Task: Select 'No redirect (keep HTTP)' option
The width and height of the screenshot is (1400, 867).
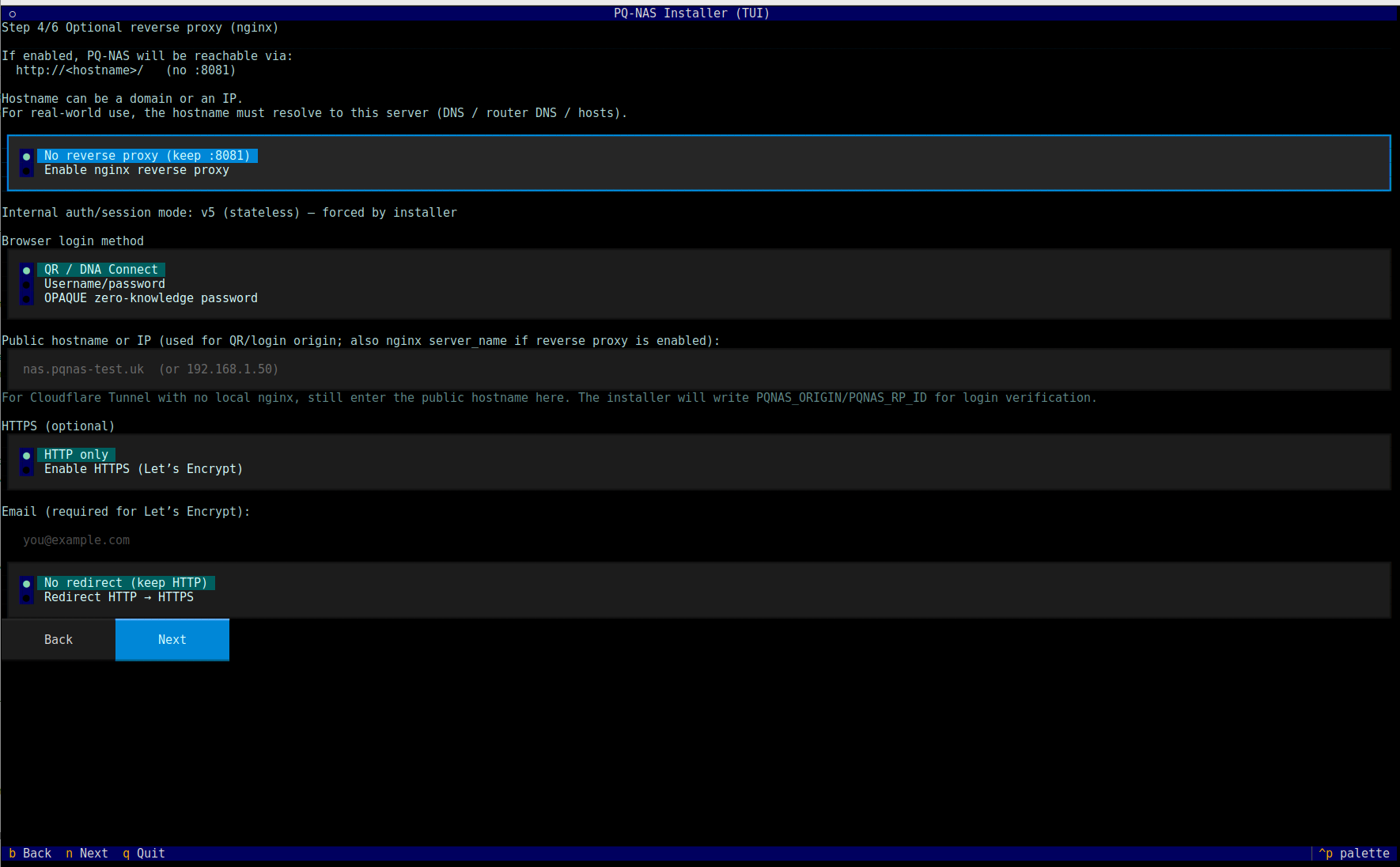Action: click(x=118, y=583)
